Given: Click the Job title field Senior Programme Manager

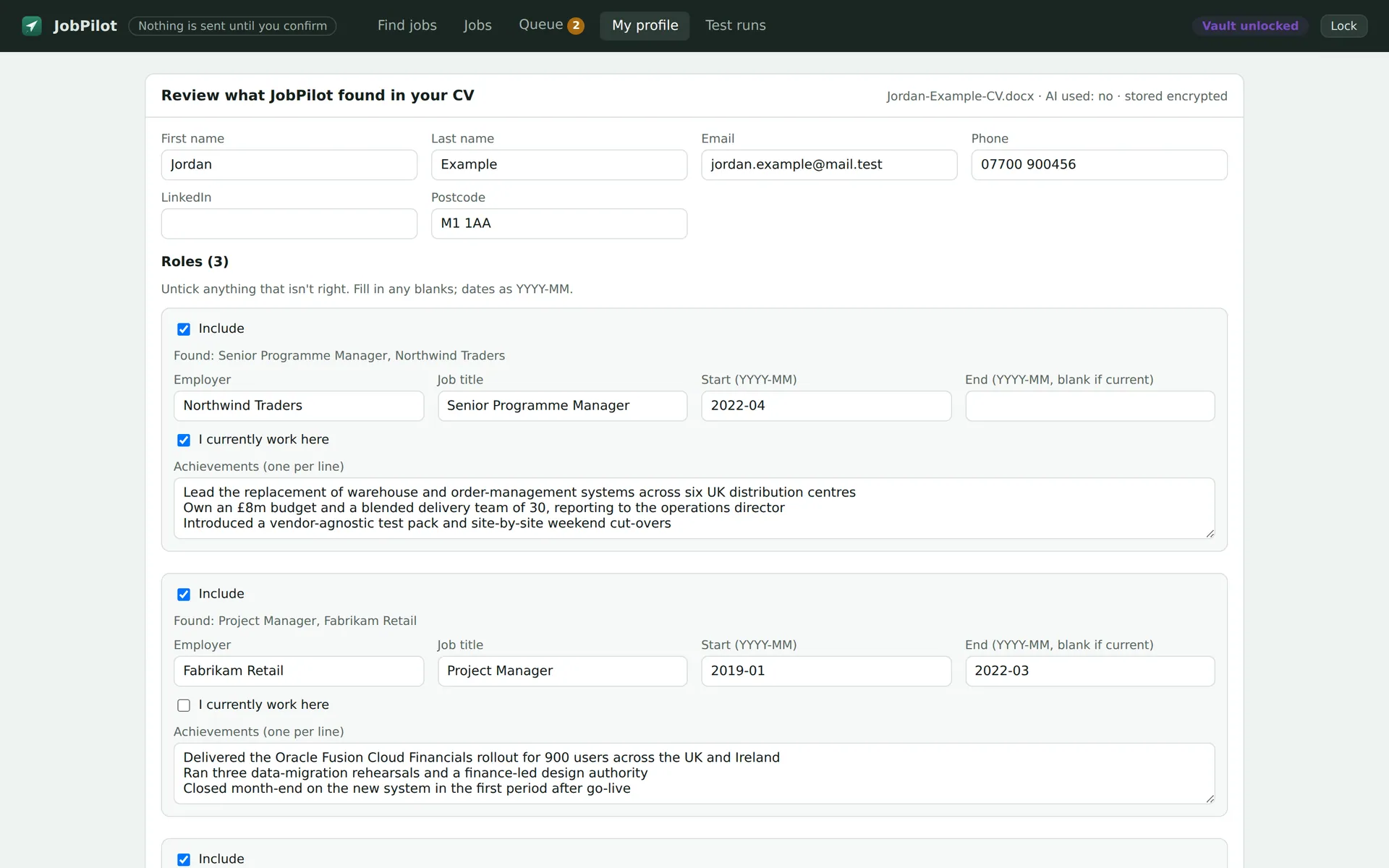Looking at the screenshot, I should (x=562, y=406).
